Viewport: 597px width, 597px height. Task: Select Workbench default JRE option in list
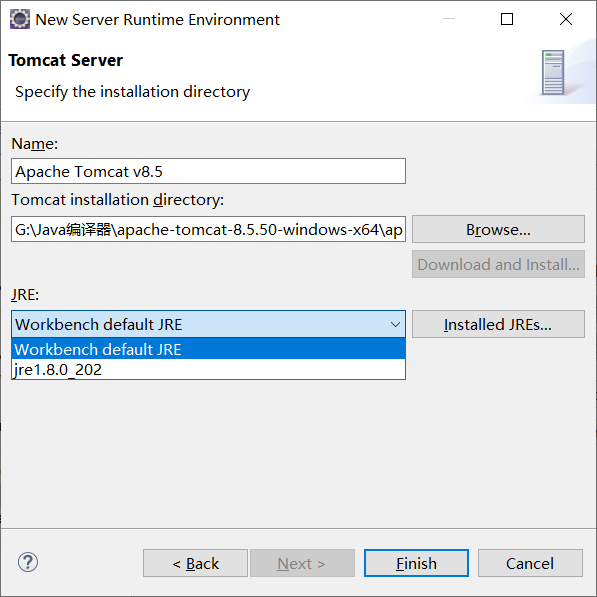click(x=208, y=349)
